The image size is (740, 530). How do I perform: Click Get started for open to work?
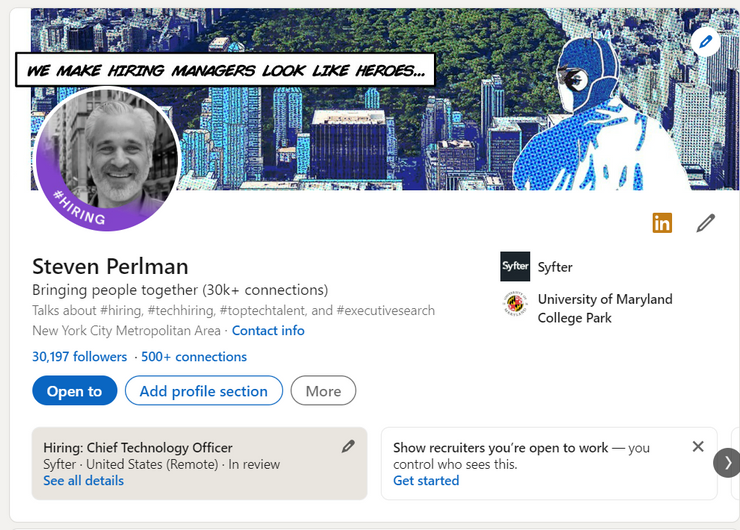point(426,481)
